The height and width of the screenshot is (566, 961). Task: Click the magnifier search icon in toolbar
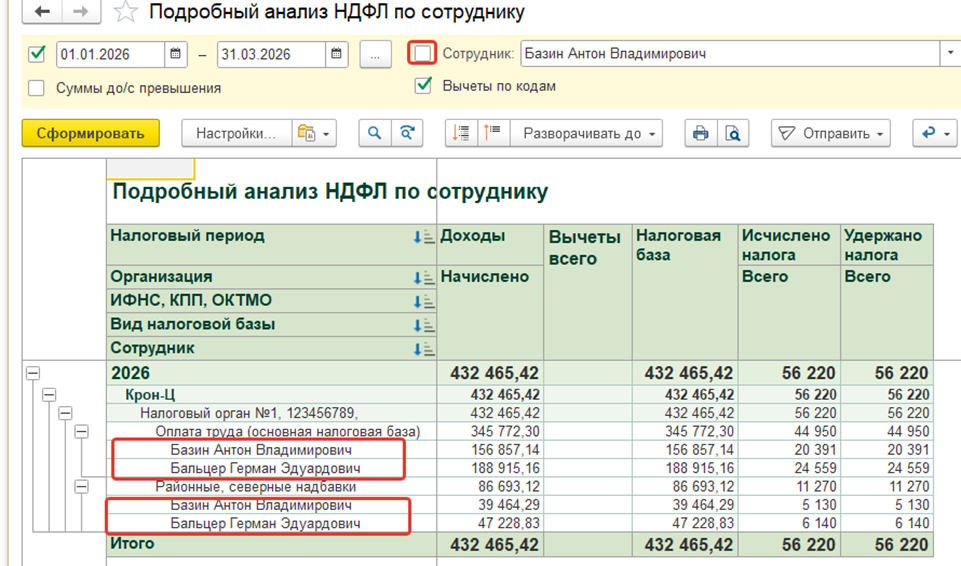(374, 133)
